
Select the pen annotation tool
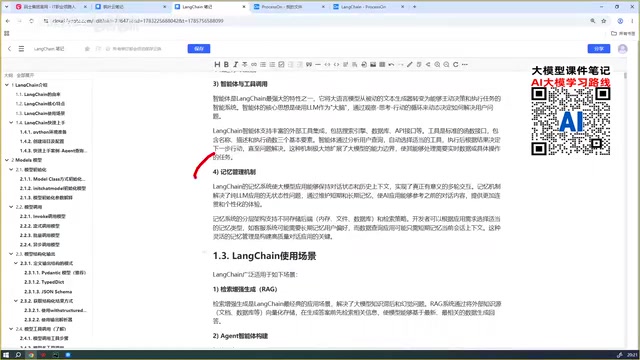pos(410,64)
